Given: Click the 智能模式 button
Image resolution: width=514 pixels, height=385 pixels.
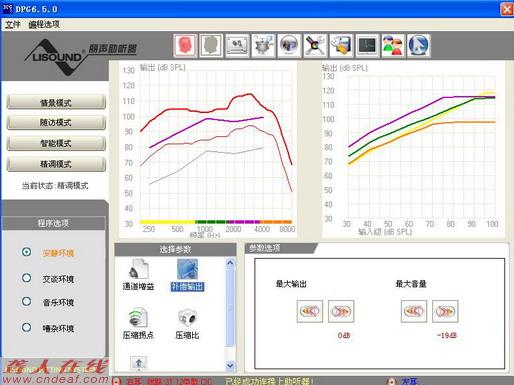Looking at the screenshot, I should [56, 143].
